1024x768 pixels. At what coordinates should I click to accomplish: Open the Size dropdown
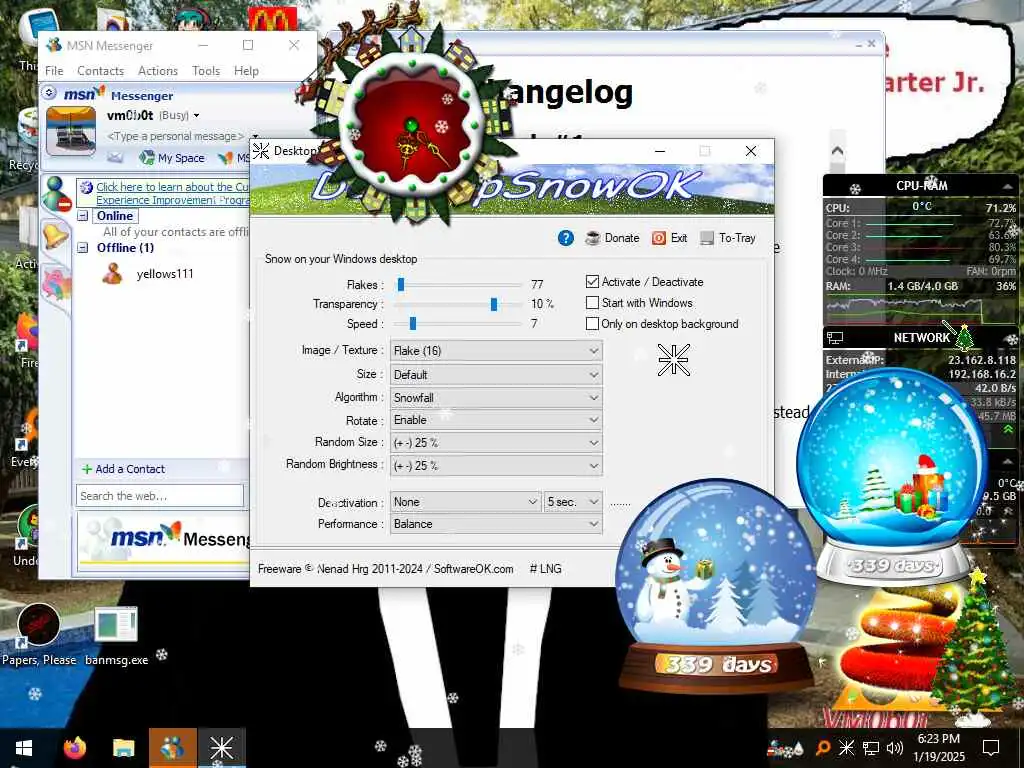click(496, 375)
